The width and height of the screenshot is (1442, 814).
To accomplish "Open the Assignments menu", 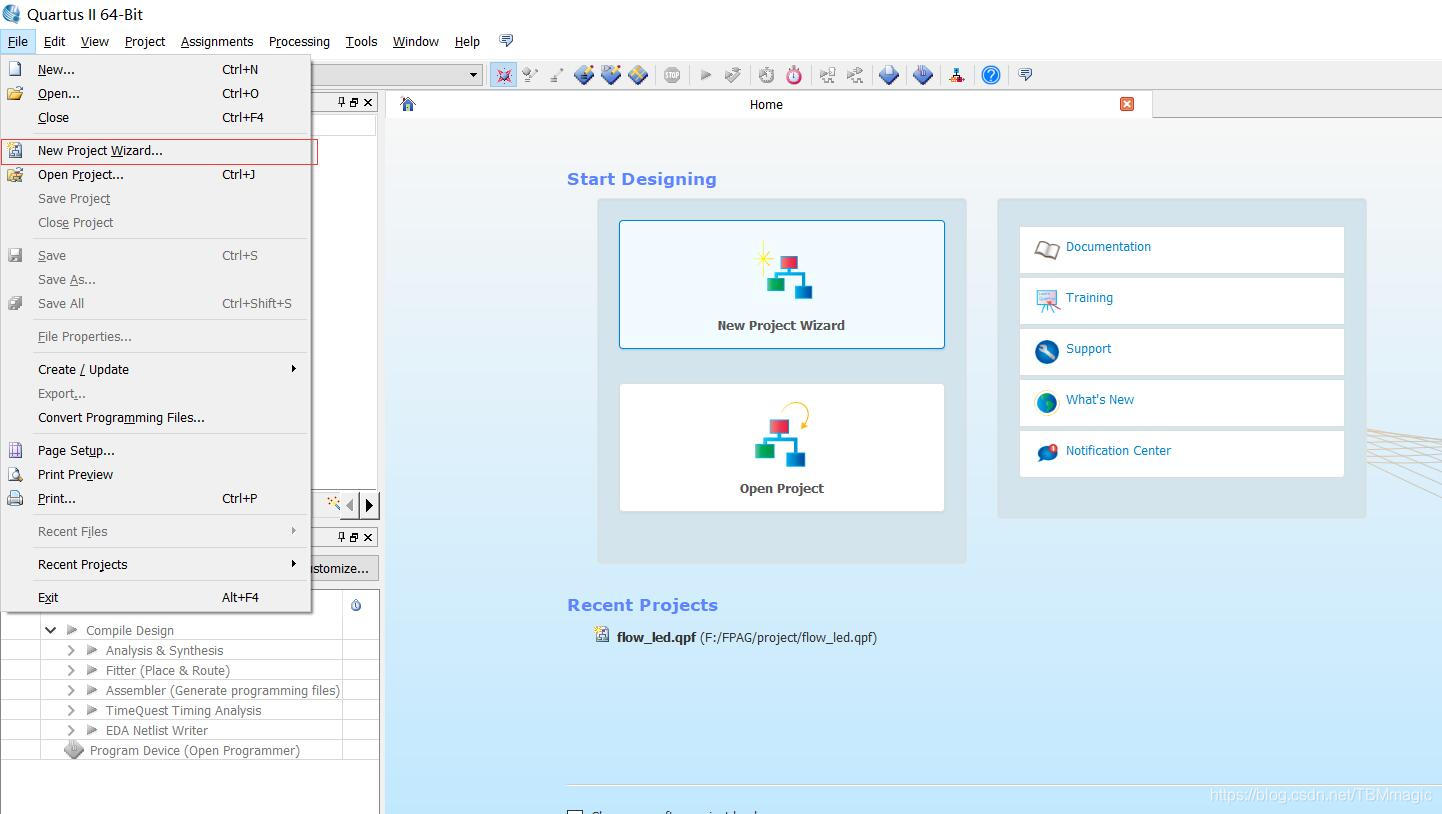I will 217,41.
